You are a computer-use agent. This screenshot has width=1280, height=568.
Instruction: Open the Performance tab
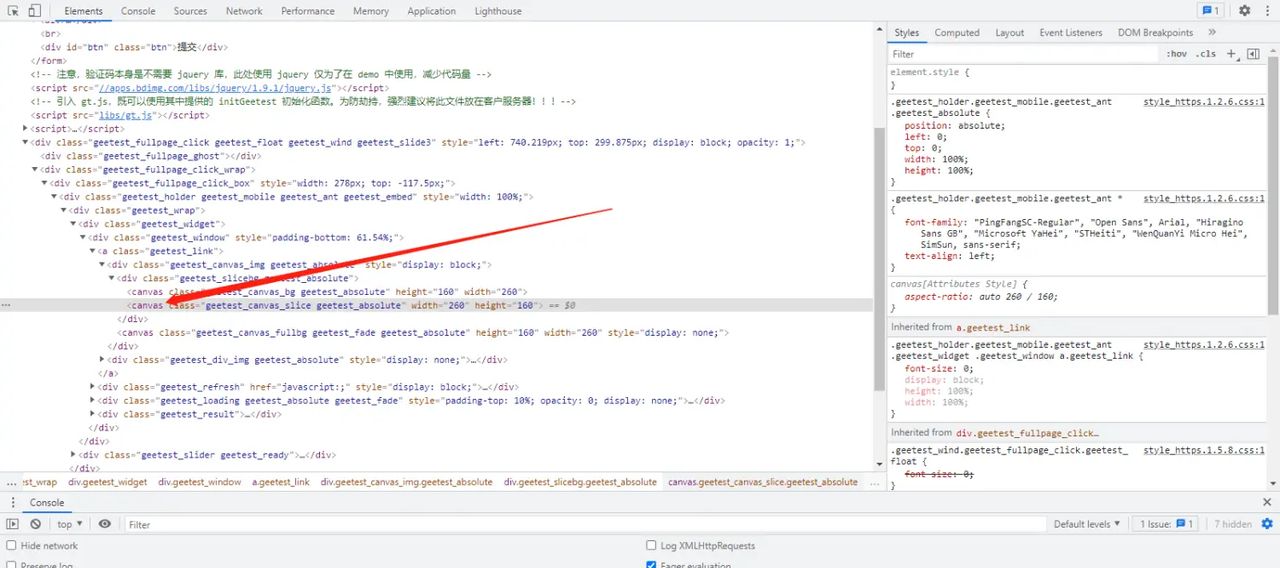(x=308, y=11)
